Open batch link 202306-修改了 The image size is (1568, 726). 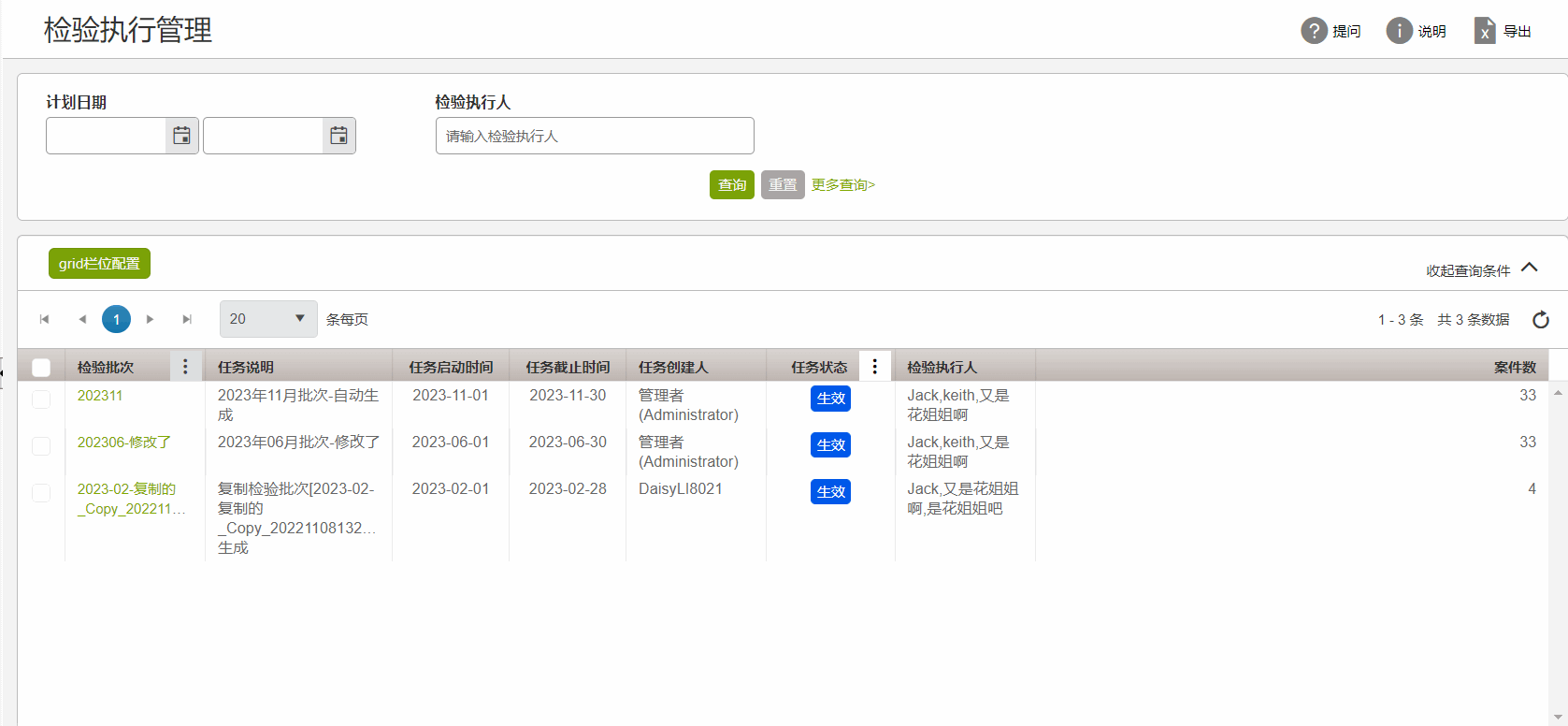123,443
